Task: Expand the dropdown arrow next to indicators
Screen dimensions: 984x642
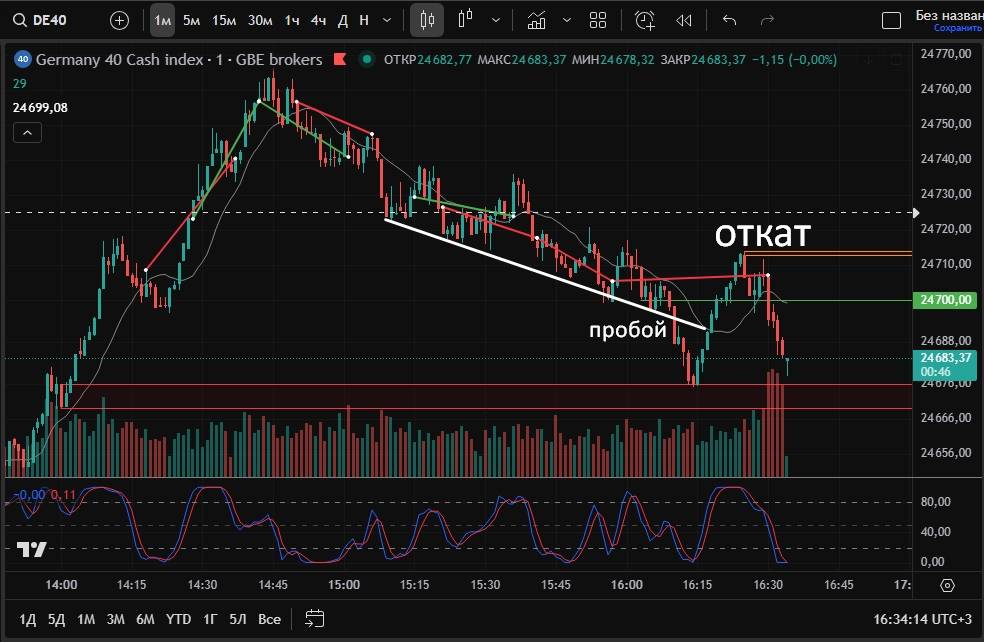Action: click(x=567, y=20)
